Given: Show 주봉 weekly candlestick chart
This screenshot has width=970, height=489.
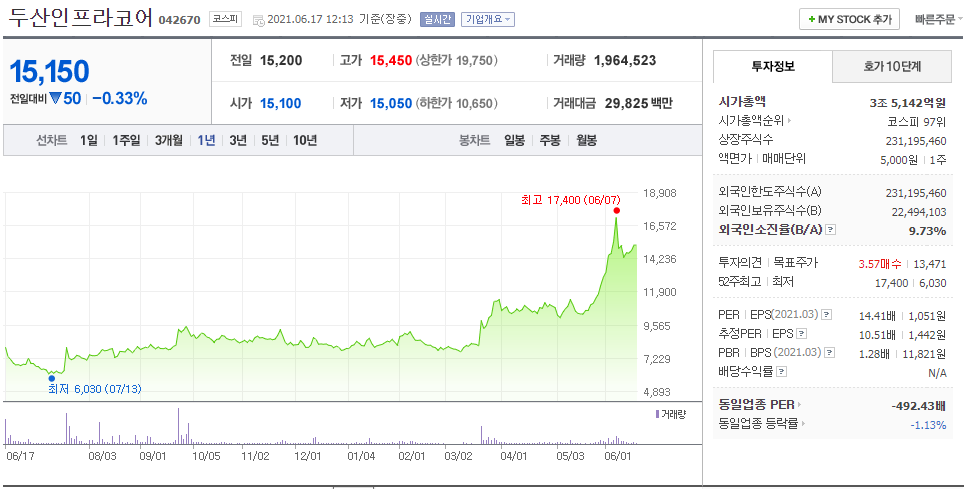Looking at the screenshot, I should click(550, 141).
